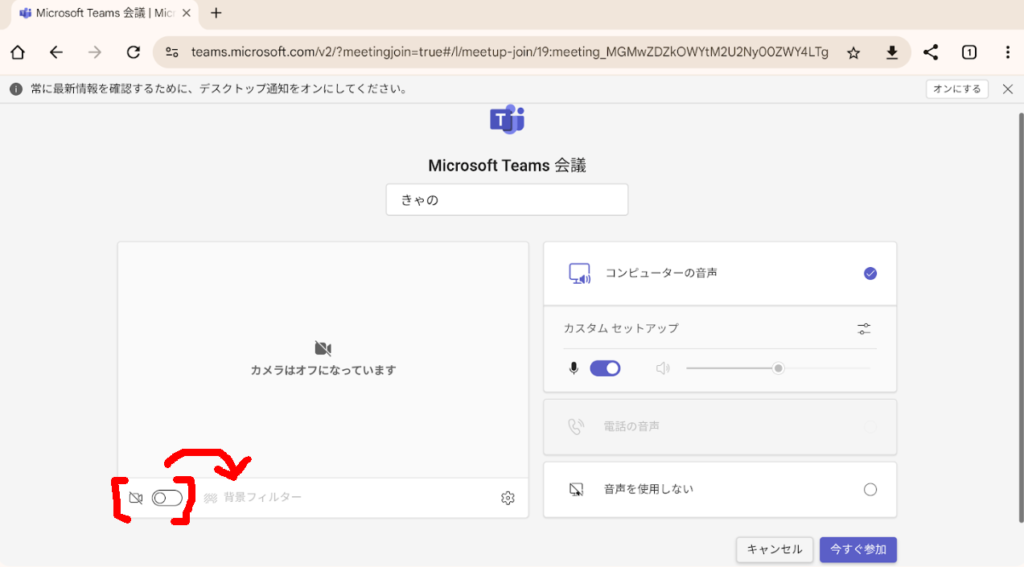The width and height of the screenshot is (1024, 567).
Task: Turn on desktop notifications with オンにする
Action: point(957,89)
